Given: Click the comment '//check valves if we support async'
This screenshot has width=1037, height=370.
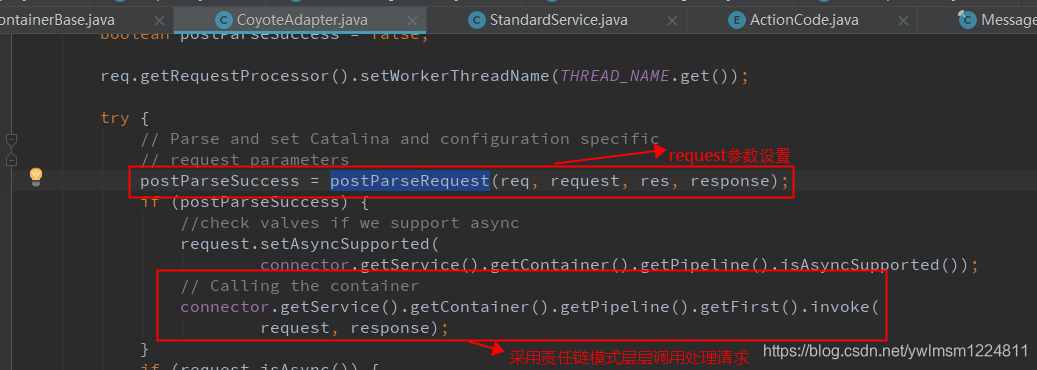Looking at the screenshot, I should pyautogui.click(x=349, y=222).
